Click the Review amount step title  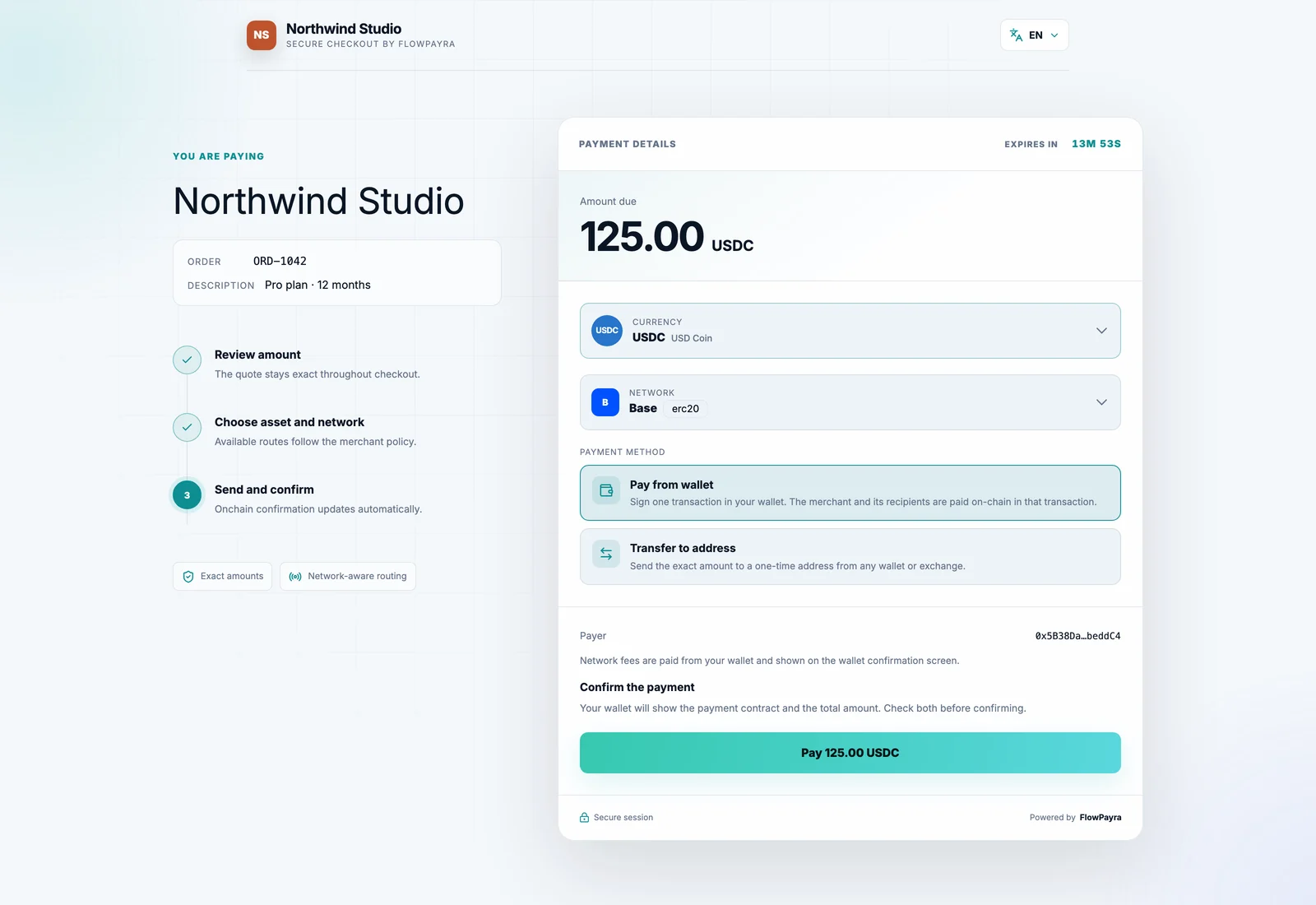[257, 355]
